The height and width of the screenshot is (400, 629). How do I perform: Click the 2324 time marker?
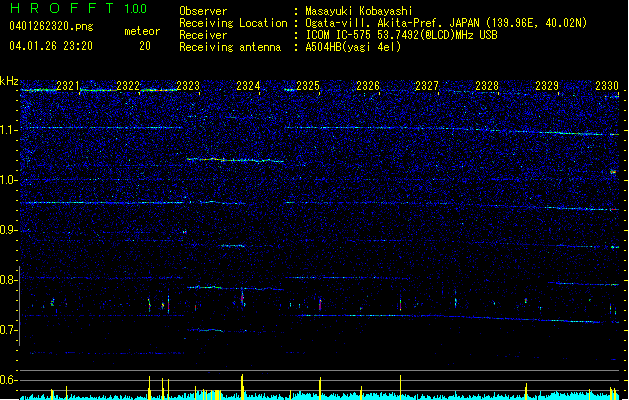coord(248,85)
